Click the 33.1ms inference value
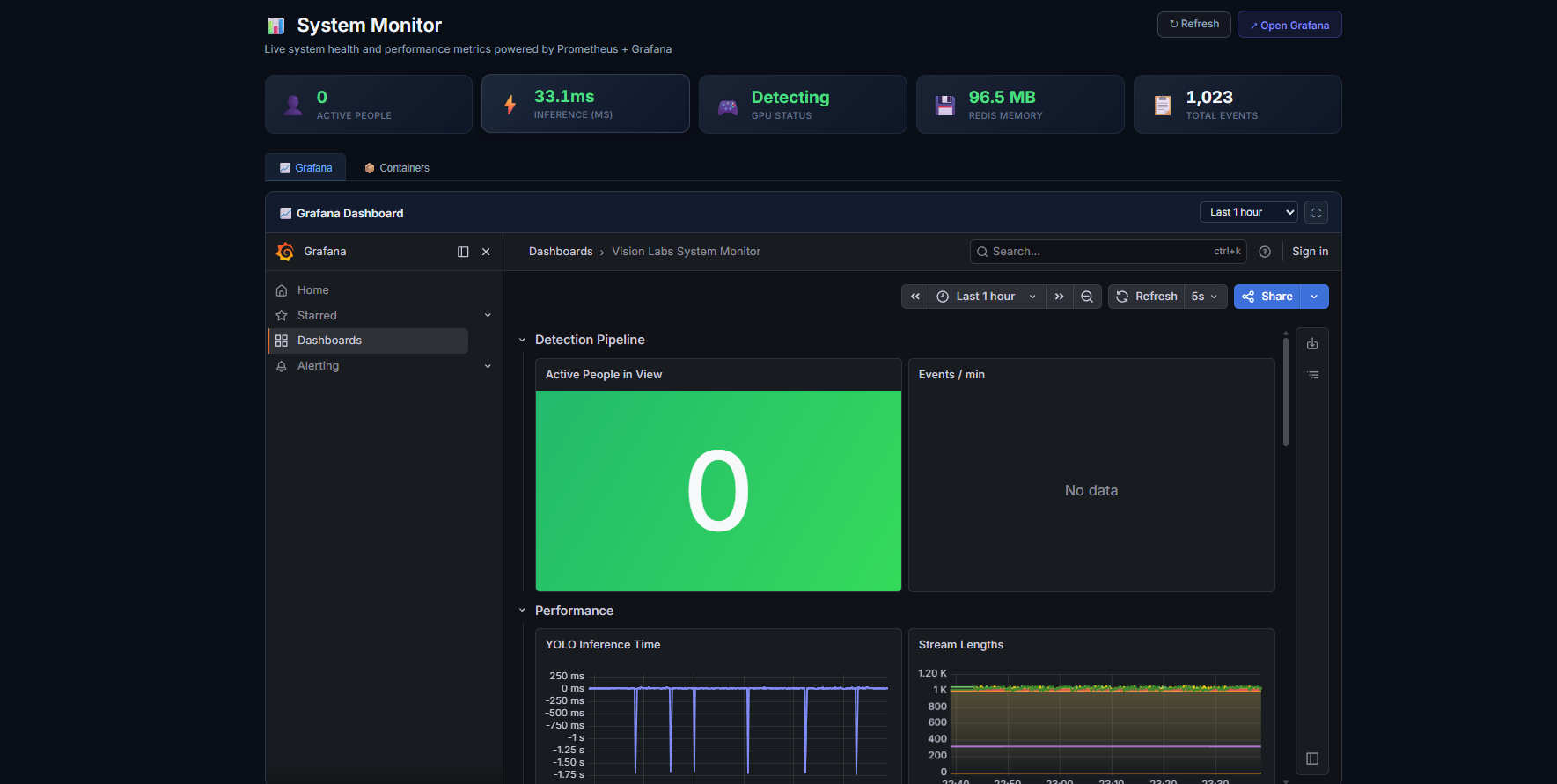Image resolution: width=1557 pixels, height=784 pixels. click(564, 97)
